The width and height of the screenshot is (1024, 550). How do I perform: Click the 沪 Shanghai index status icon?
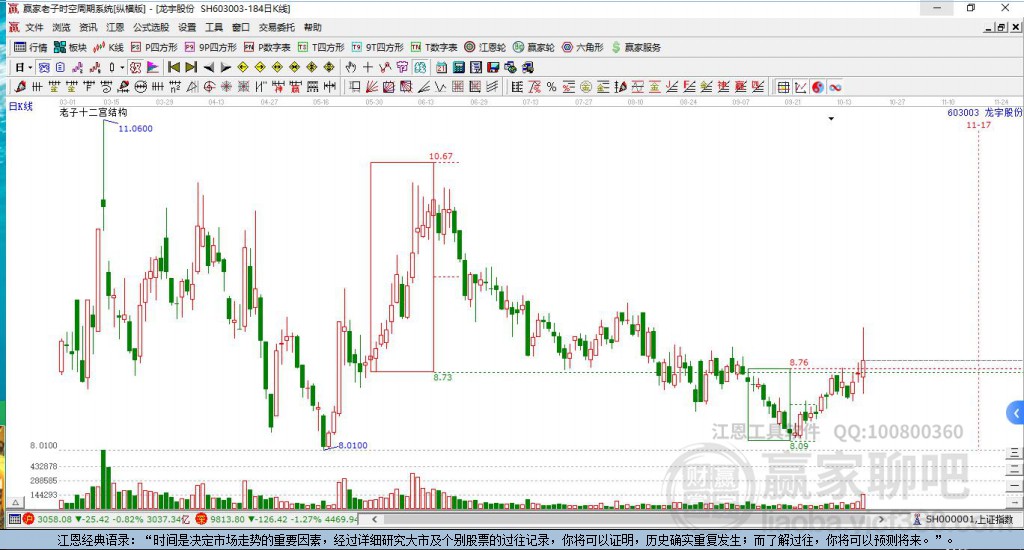click(28, 519)
